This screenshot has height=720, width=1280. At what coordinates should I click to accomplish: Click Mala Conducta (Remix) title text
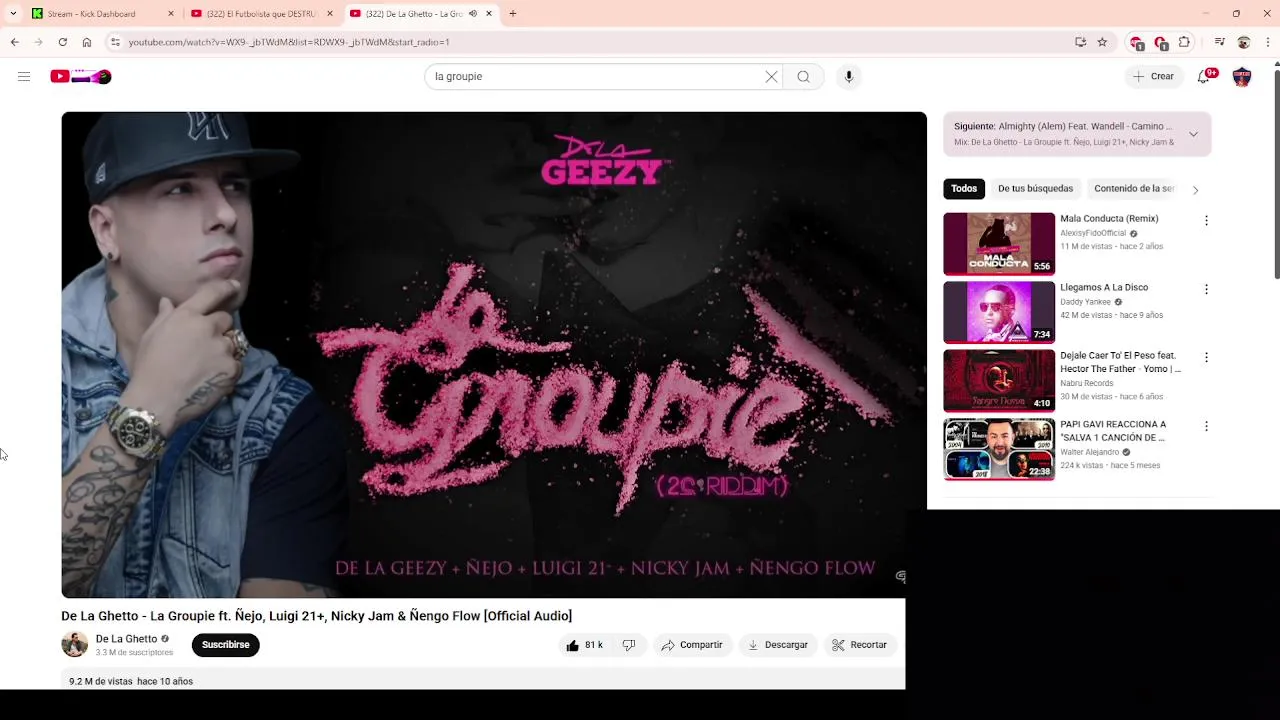[x=1109, y=218]
